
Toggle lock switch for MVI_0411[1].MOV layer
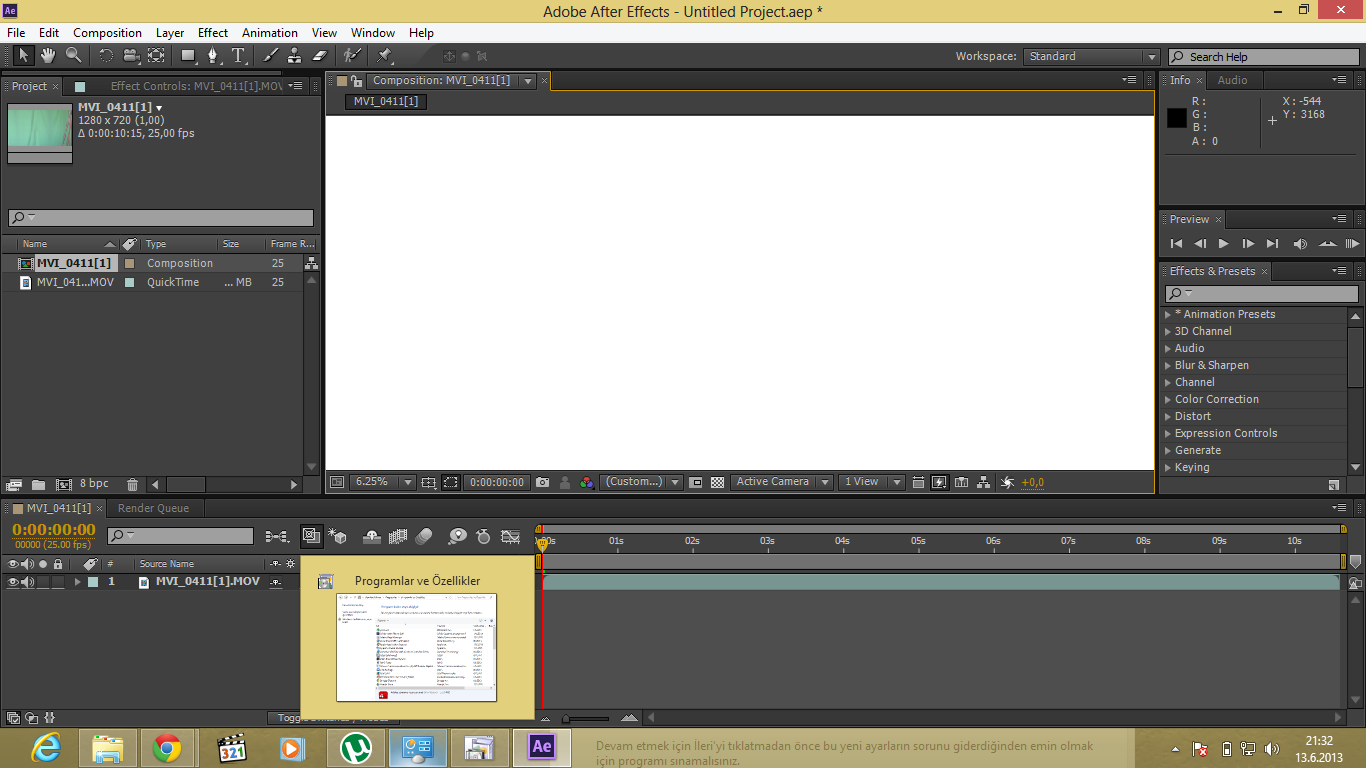point(58,582)
